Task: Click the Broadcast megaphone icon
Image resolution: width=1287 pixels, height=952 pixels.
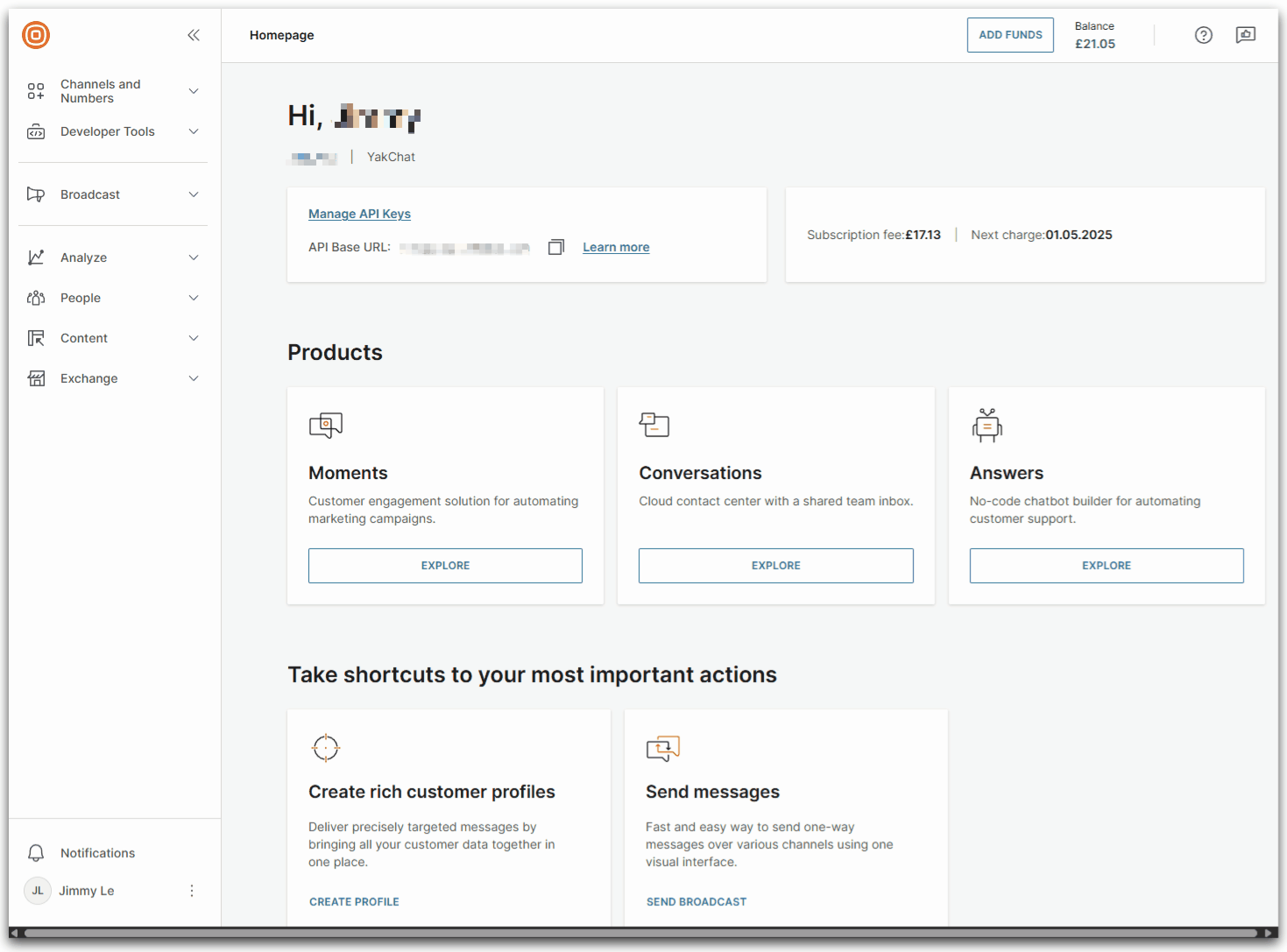Action: [x=36, y=194]
